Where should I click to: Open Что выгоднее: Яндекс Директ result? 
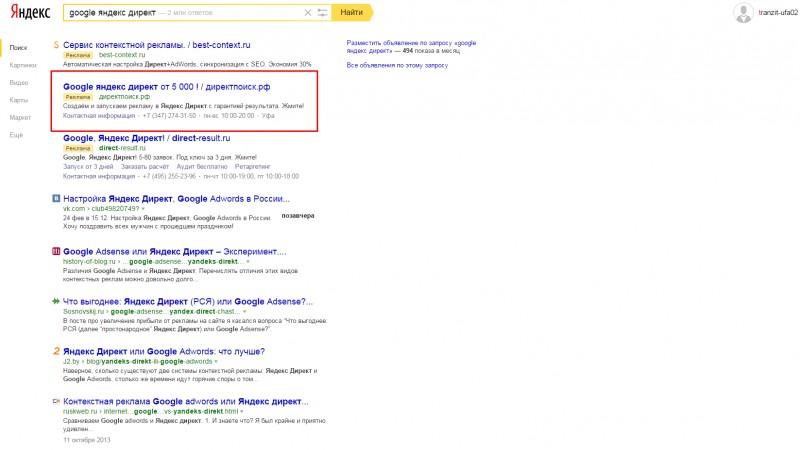tap(188, 302)
